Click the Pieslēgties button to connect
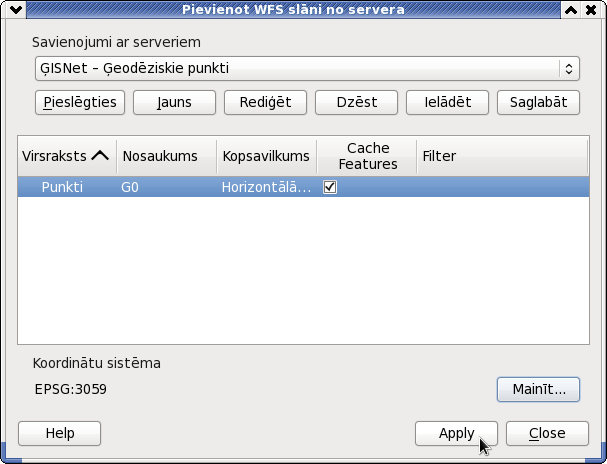Image resolution: width=607 pixels, height=464 pixels. 80,103
